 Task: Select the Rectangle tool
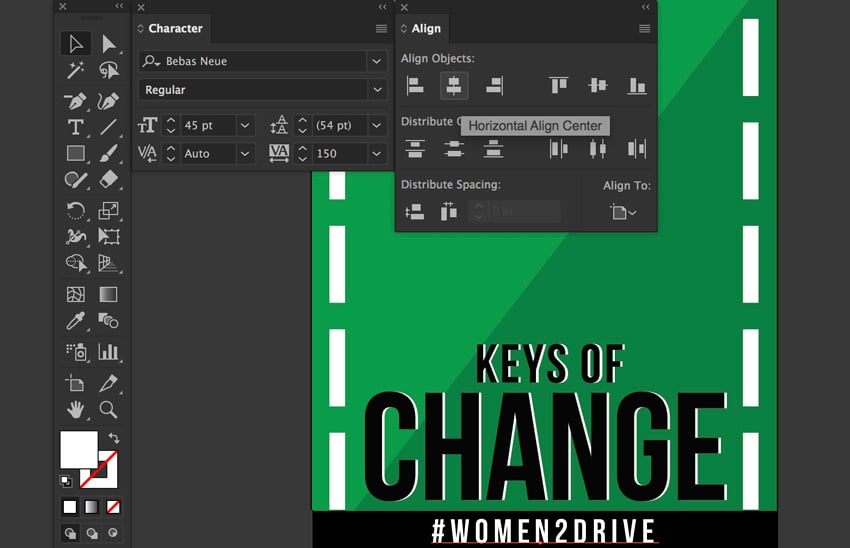pyautogui.click(x=75, y=153)
